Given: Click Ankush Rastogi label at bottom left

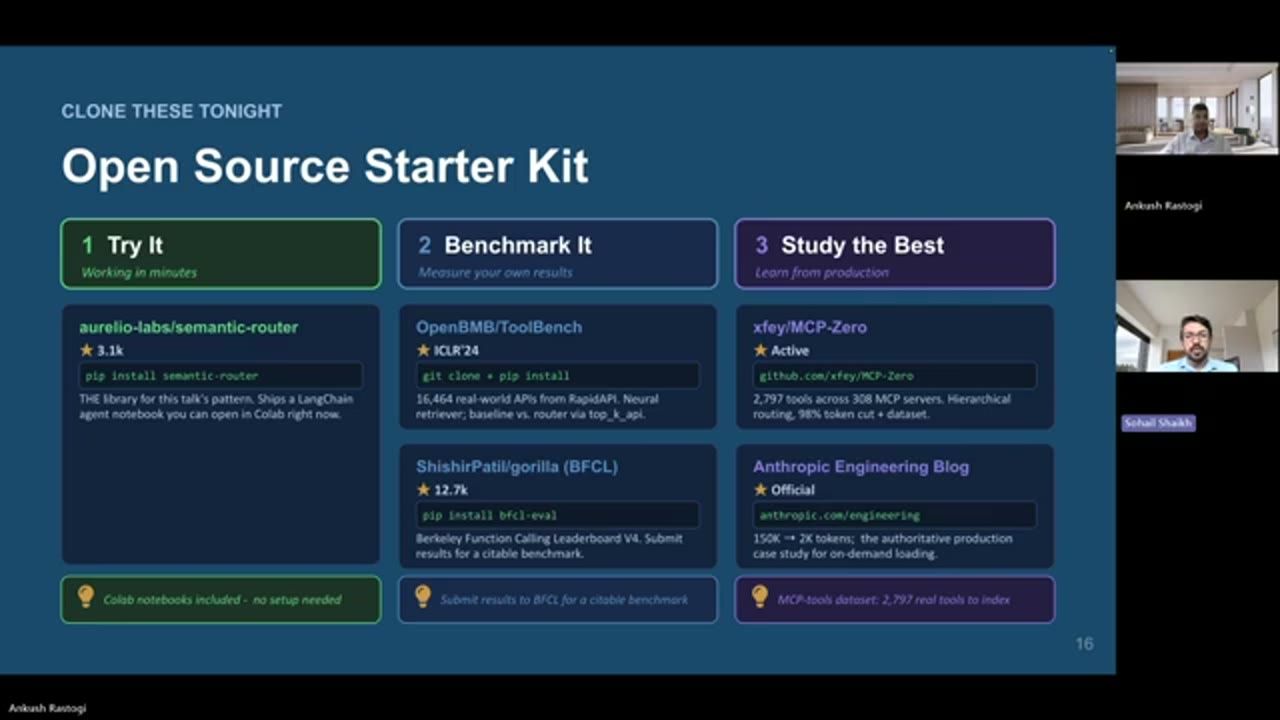Looking at the screenshot, I should point(47,708).
